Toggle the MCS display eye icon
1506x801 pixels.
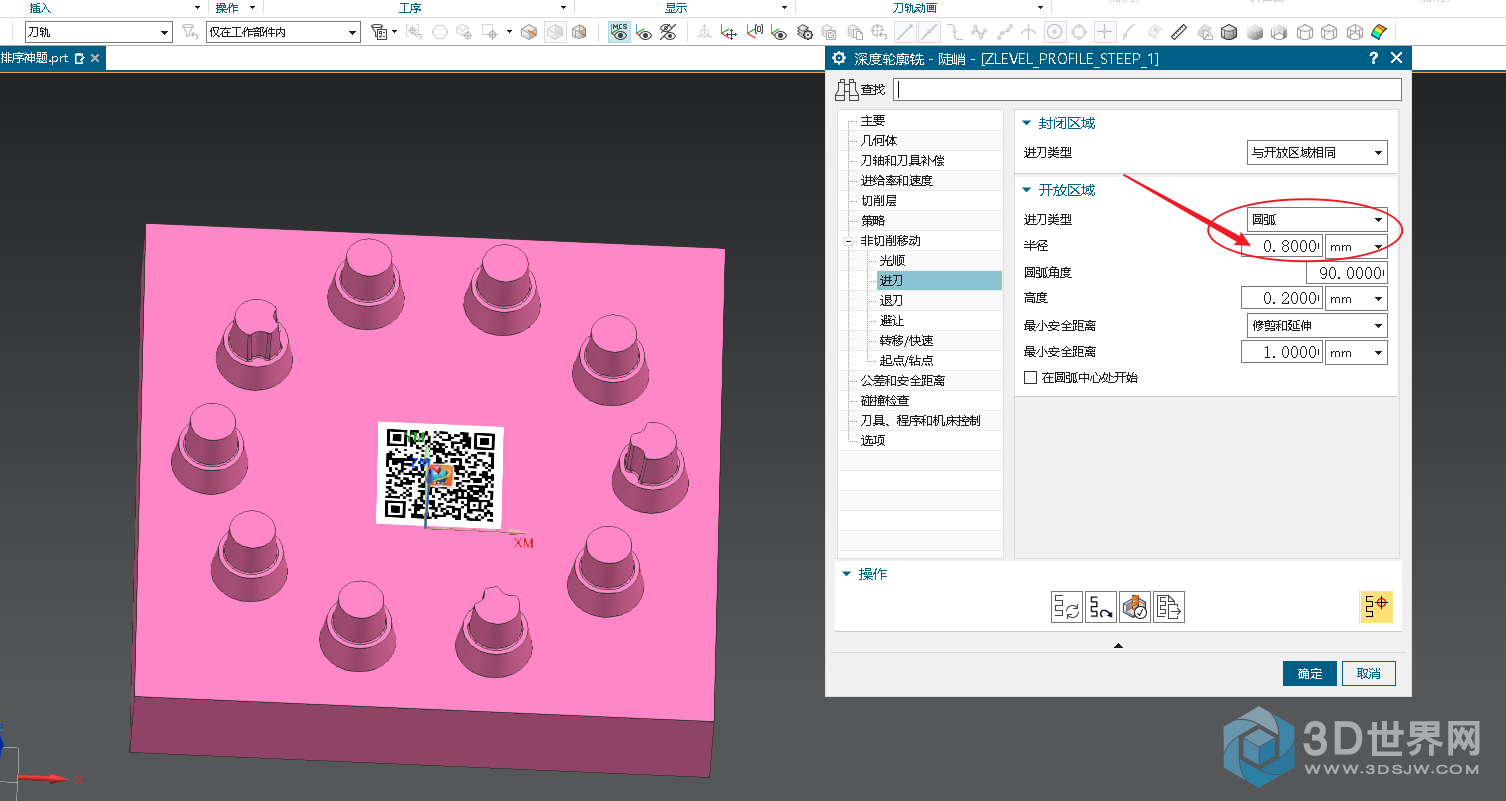(620, 32)
